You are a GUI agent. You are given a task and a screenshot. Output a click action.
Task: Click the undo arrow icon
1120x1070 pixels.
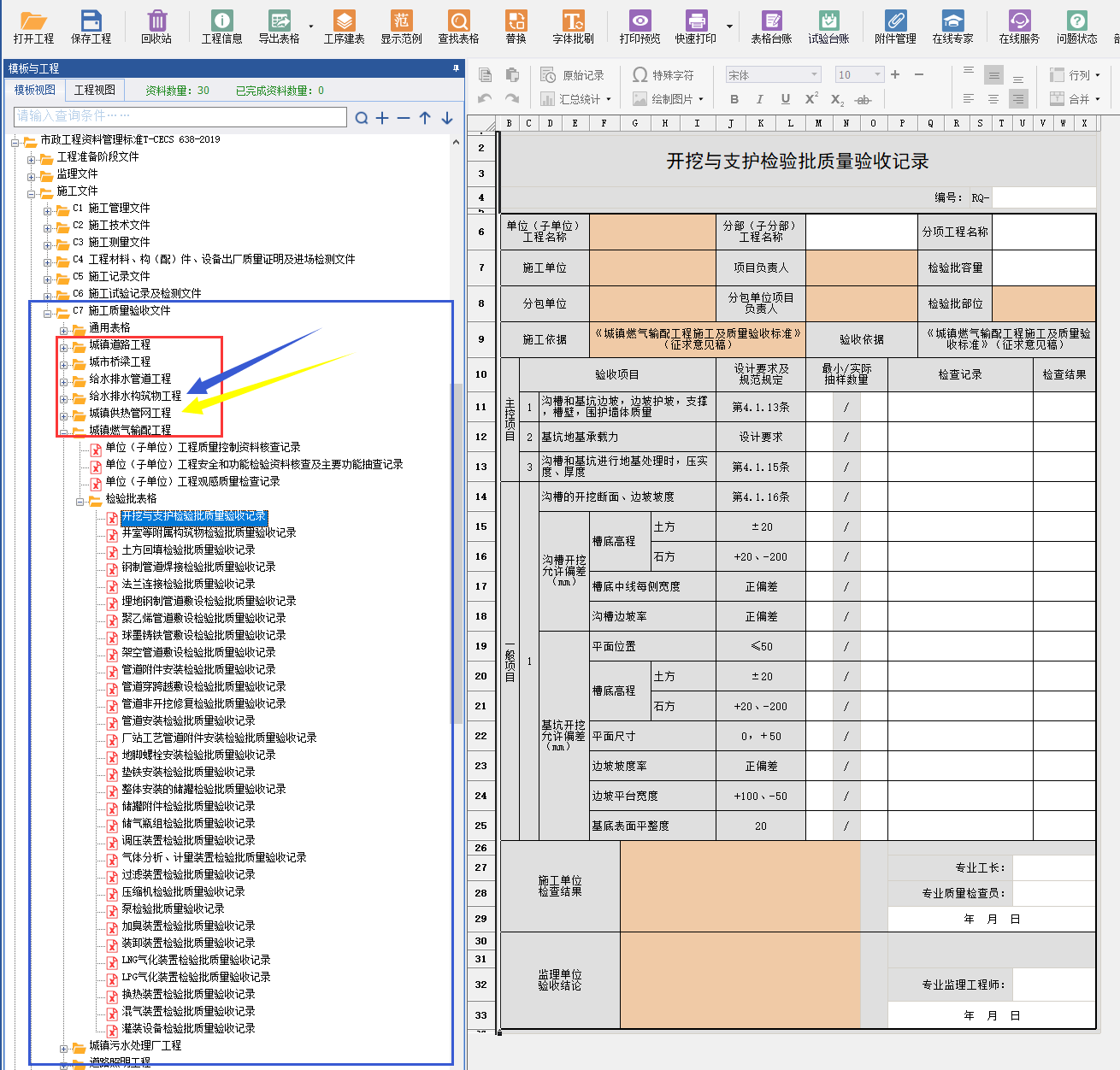click(485, 99)
